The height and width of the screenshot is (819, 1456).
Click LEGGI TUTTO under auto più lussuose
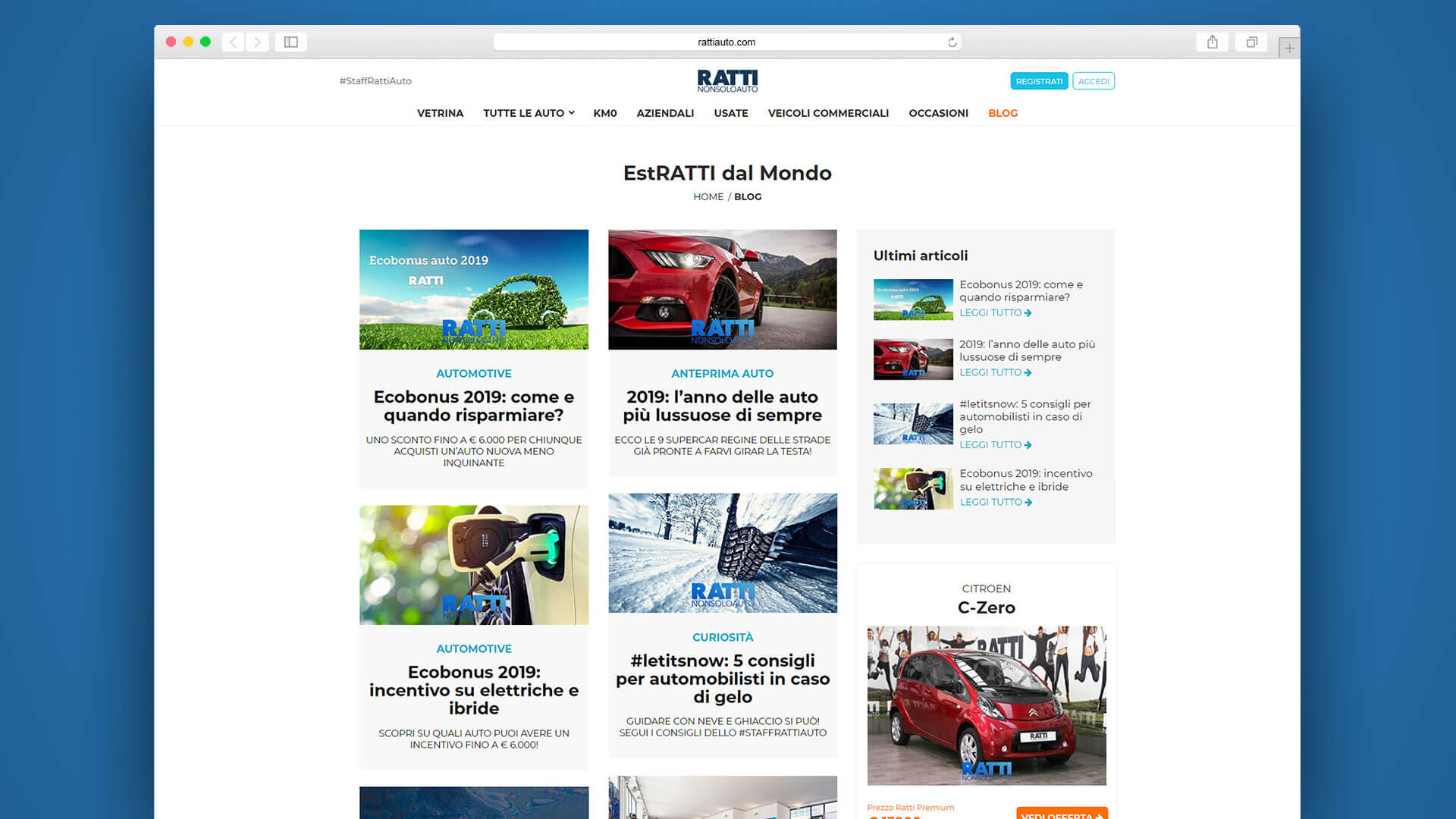coord(995,372)
